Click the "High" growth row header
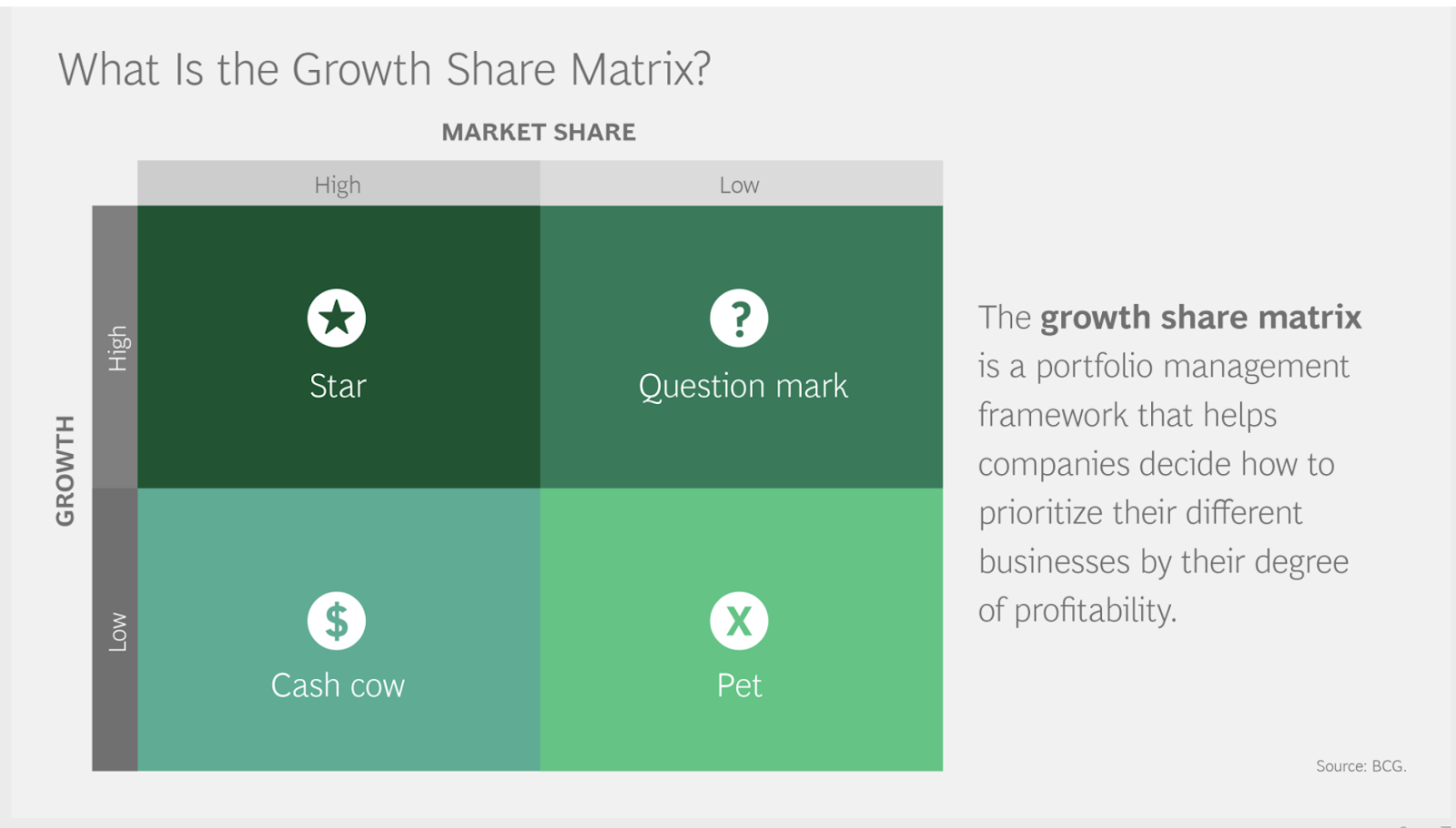This screenshot has width=1456, height=828. pyautogui.click(x=117, y=348)
